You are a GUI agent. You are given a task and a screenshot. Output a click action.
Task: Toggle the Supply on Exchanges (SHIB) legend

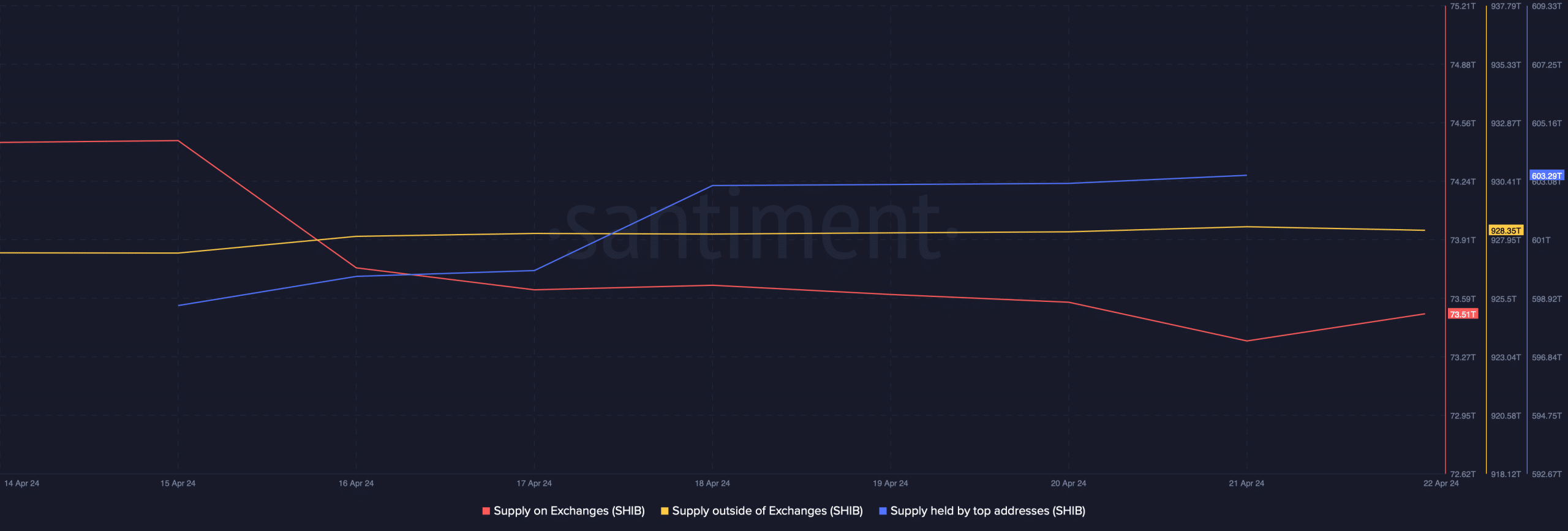(x=563, y=511)
